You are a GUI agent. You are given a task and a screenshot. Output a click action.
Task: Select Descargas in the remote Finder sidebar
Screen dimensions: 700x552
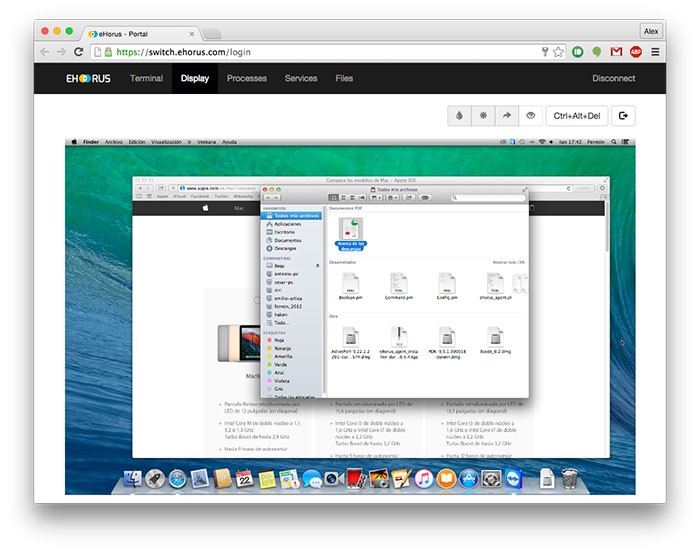287,249
